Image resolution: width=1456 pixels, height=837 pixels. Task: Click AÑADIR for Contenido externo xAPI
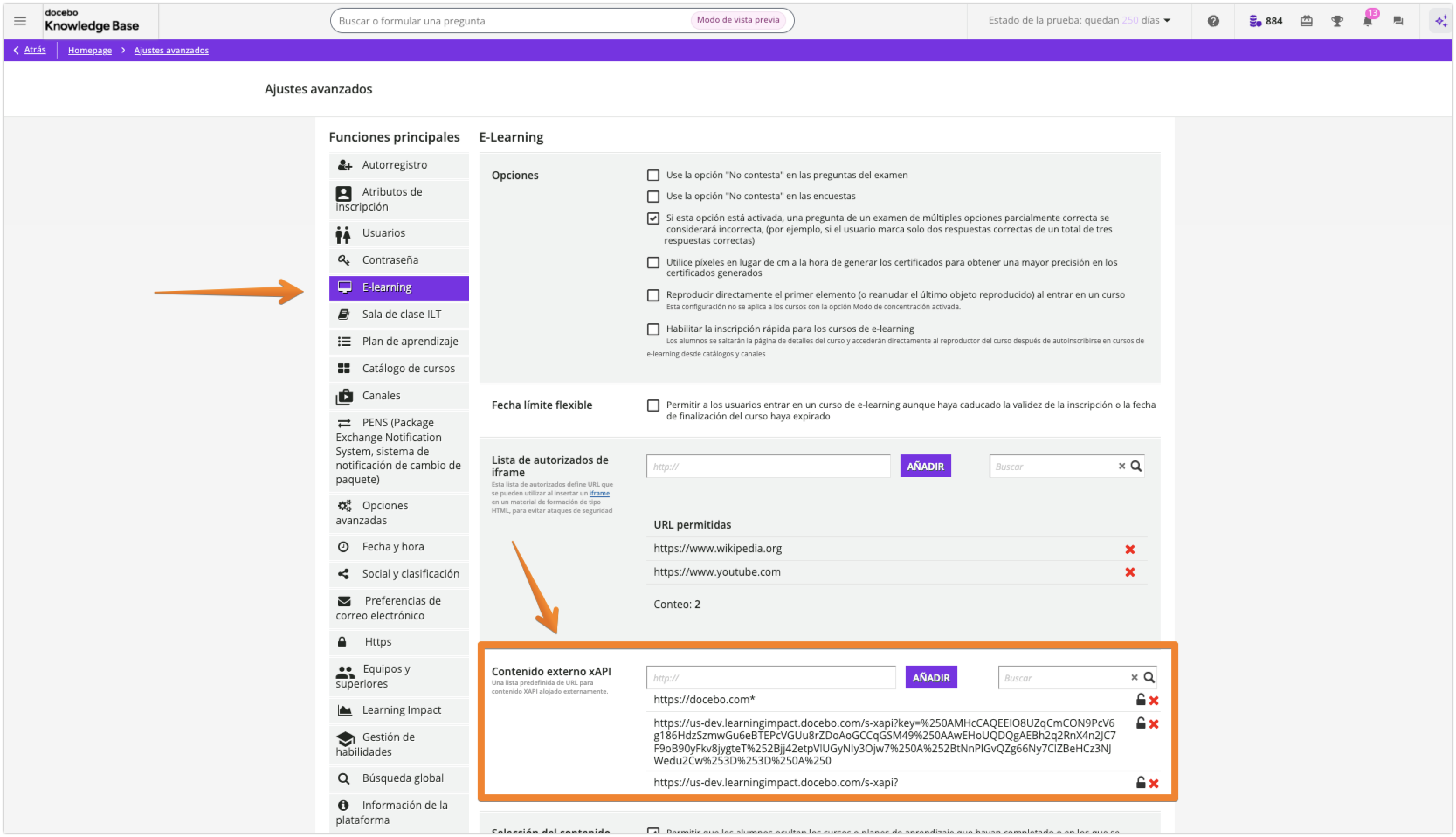931,678
